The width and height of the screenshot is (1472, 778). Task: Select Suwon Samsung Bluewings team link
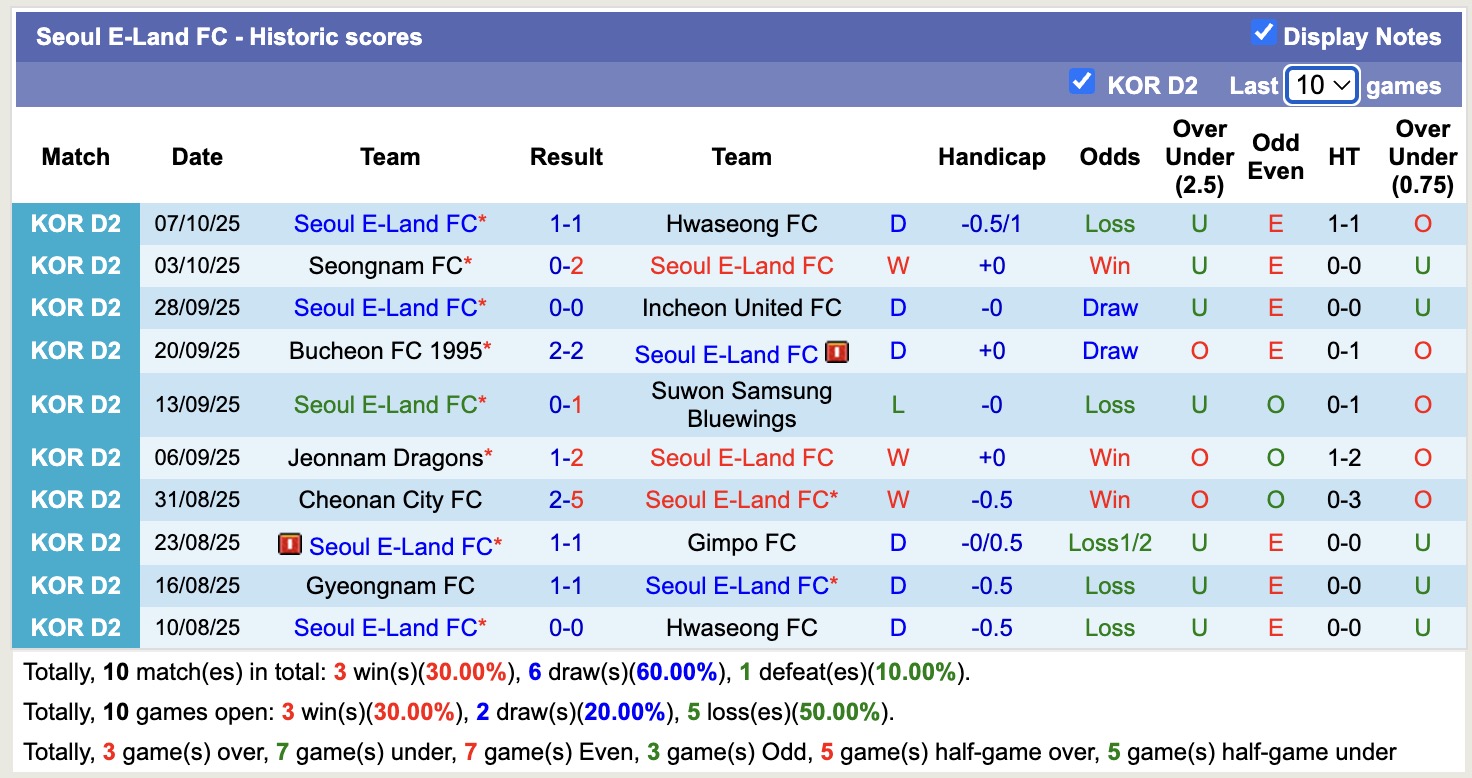pyautogui.click(x=741, y=405)
